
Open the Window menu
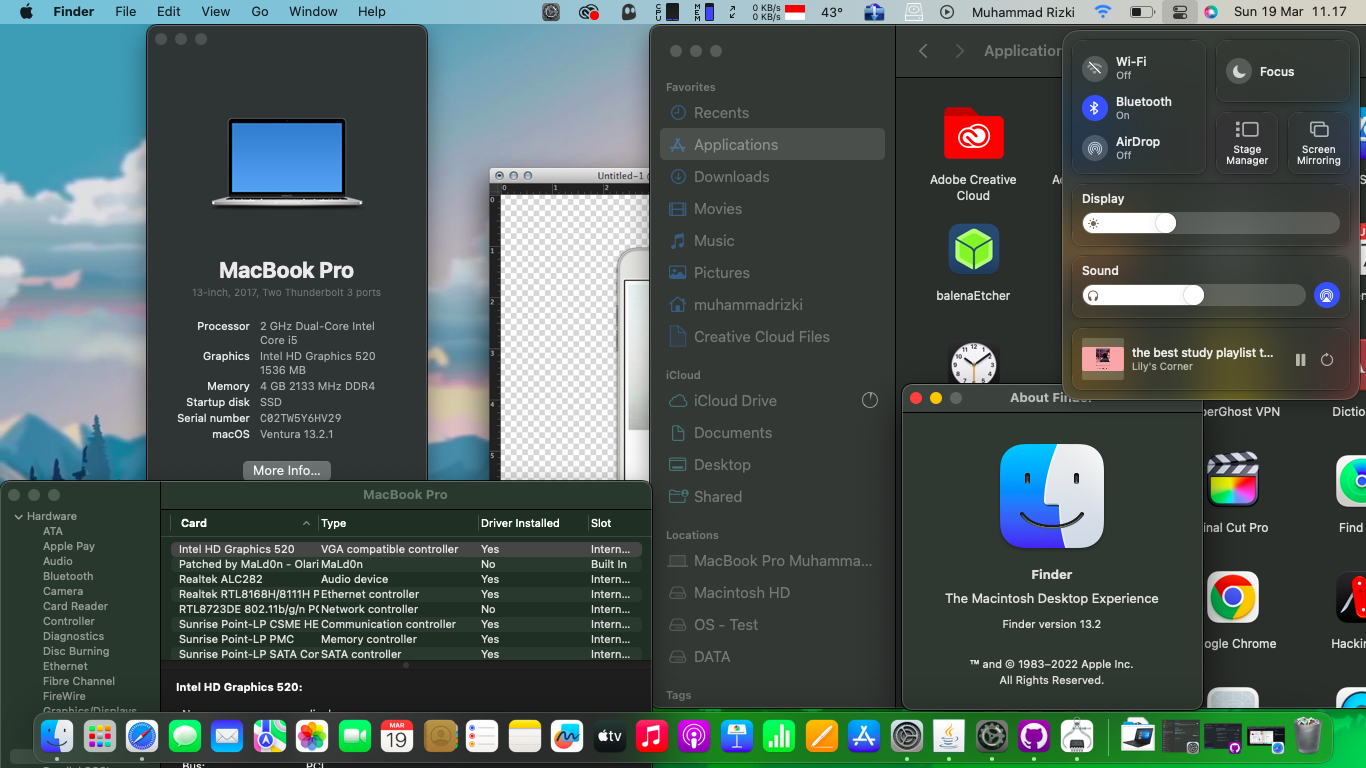click(313, 12)
